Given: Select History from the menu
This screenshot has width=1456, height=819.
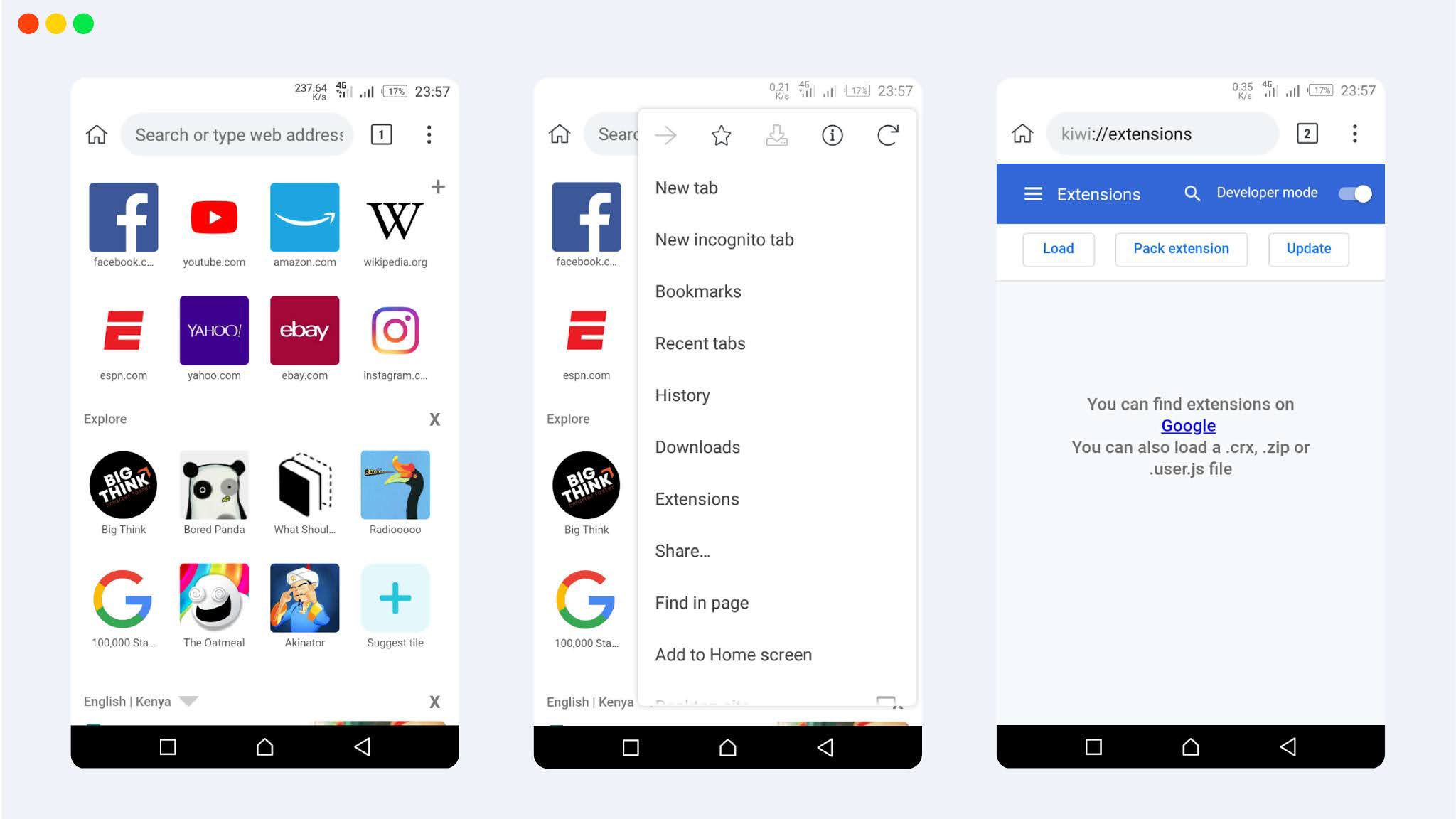Looking at the screenshot, I should click(x=682, y=394).
